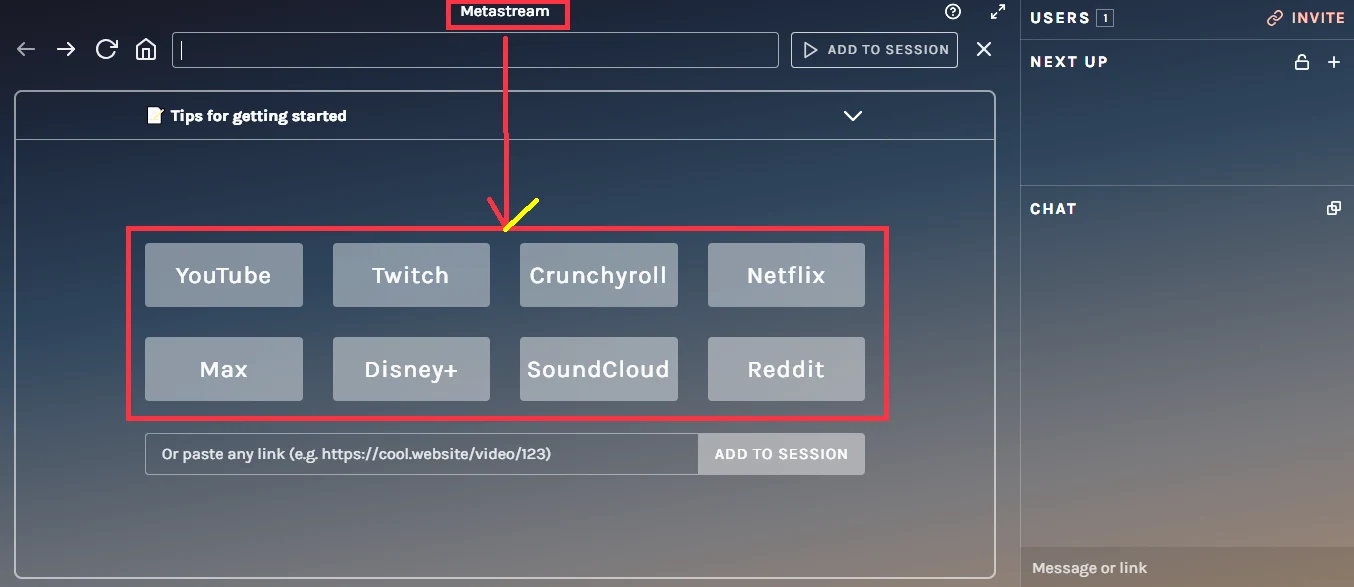Screen dimensions: 1354x587
Task: Click the back navigation arrow
Action: [26, 50]
